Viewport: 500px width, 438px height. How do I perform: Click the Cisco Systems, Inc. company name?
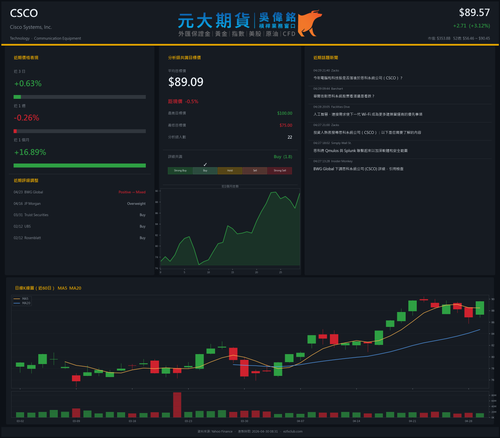click(x=31, y=27)
